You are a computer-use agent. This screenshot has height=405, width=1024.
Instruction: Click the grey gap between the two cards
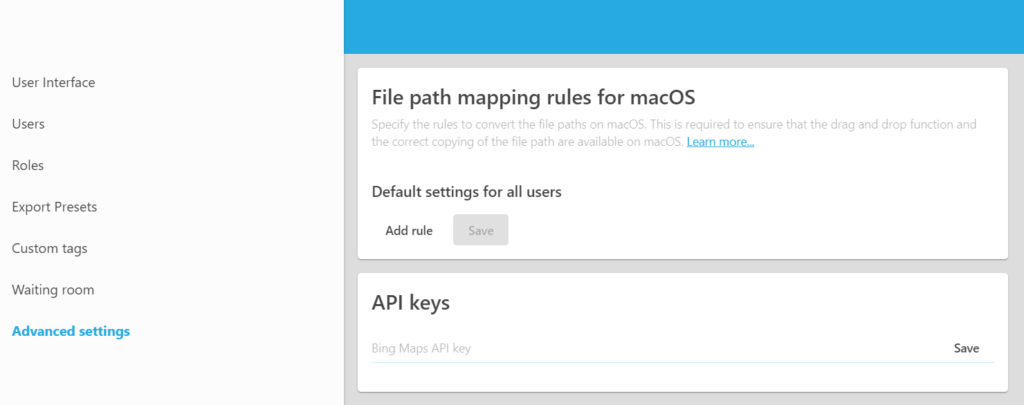coord(682,266)
